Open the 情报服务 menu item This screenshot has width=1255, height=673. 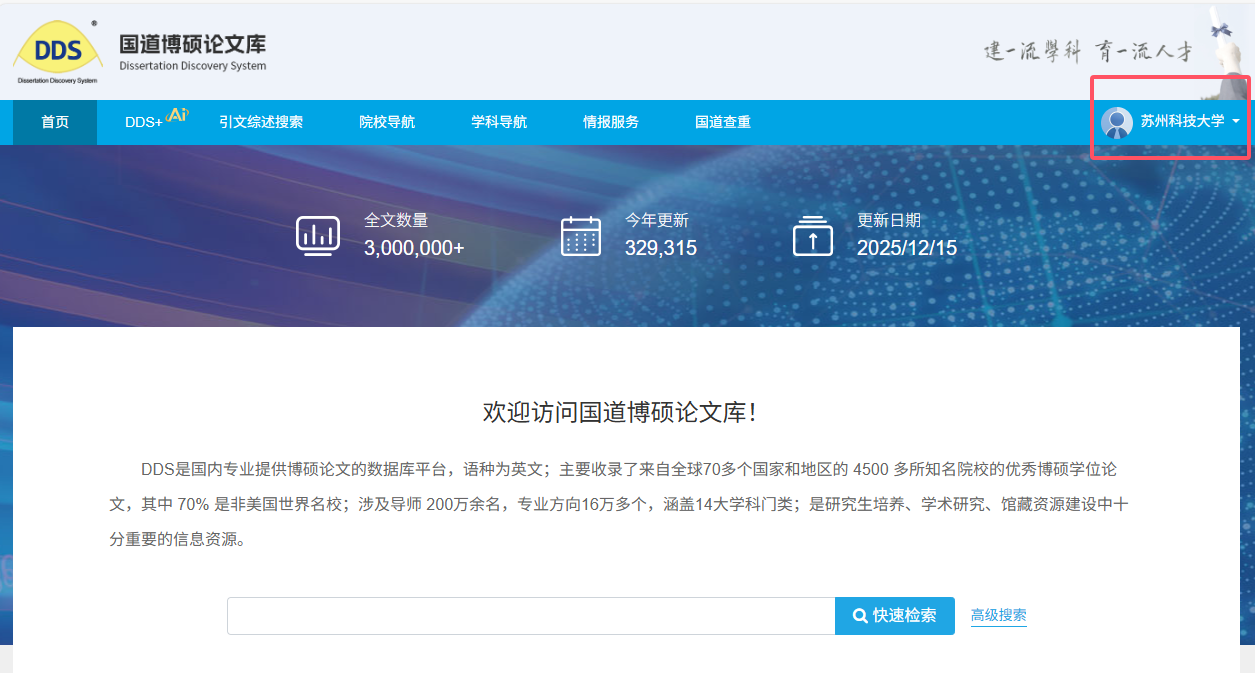611,122
